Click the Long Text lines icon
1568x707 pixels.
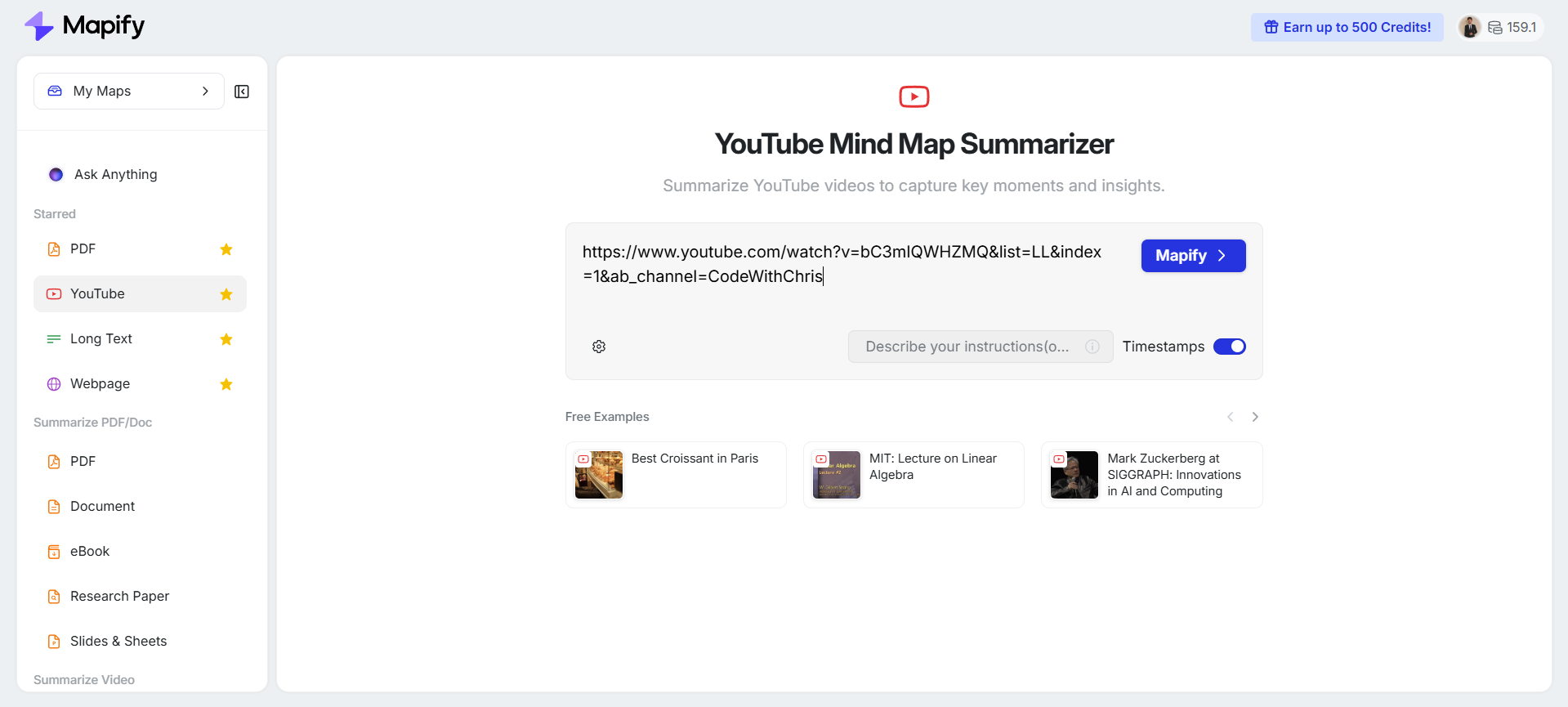click(54, 338)
